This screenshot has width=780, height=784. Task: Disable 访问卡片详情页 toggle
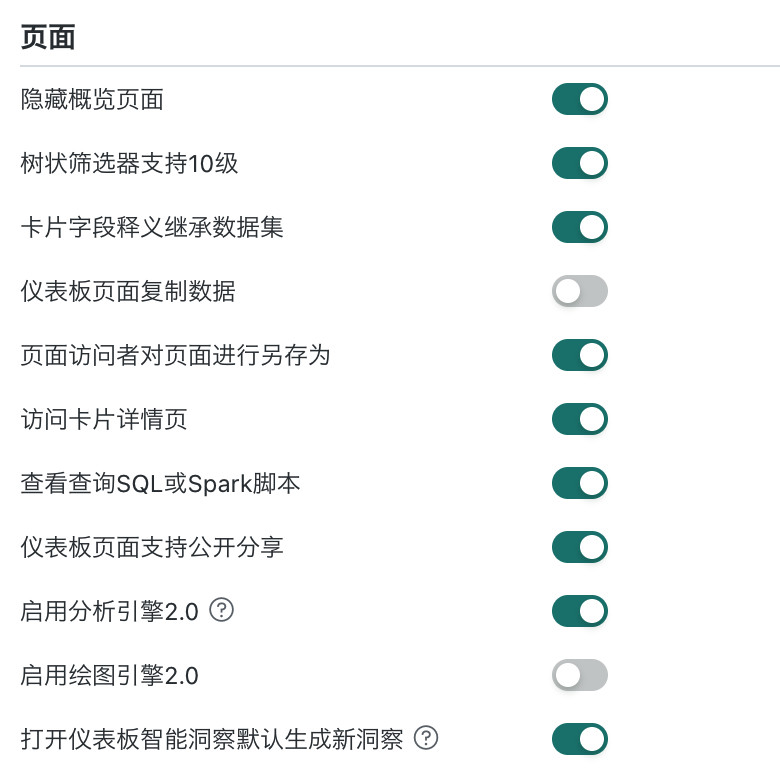click(x=580, y=419)
